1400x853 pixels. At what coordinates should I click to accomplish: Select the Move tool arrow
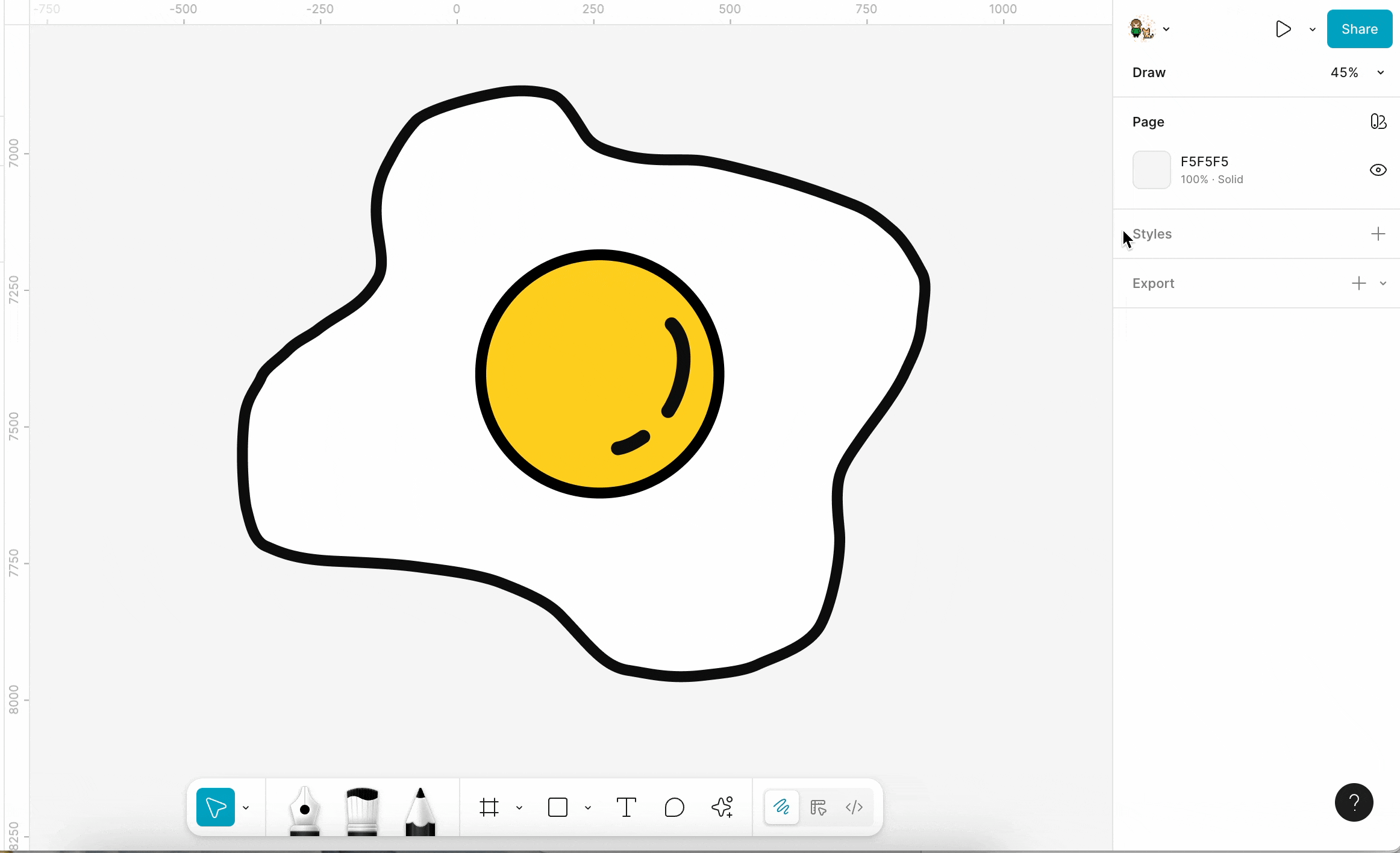coord(215,807)
